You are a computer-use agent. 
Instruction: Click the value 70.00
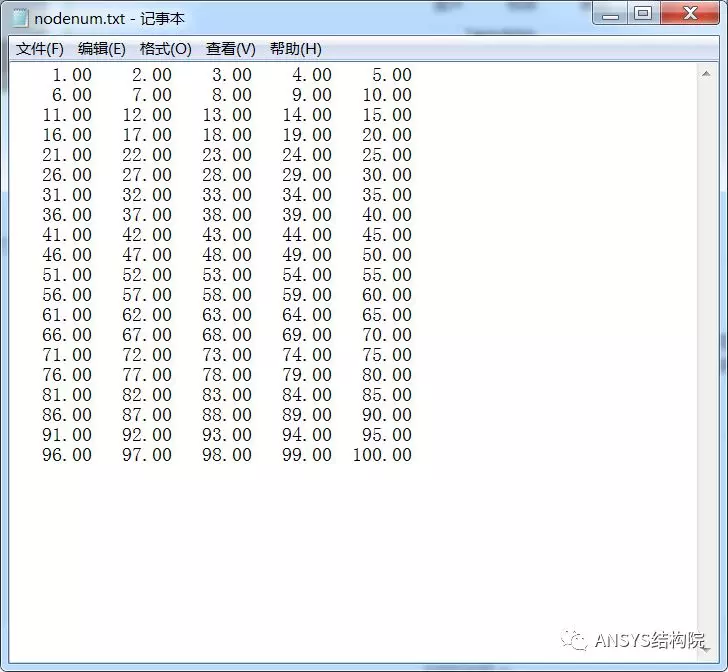[387, 334]
